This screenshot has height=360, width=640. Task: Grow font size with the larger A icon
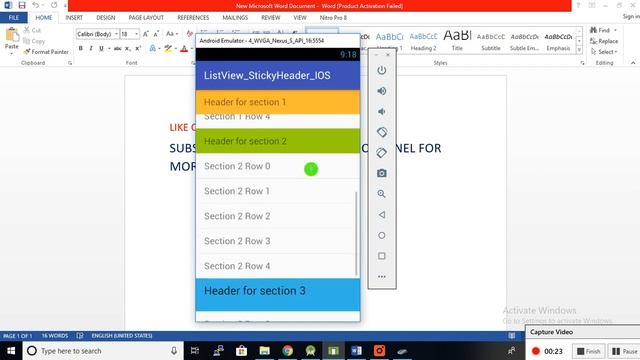point(146,34)
